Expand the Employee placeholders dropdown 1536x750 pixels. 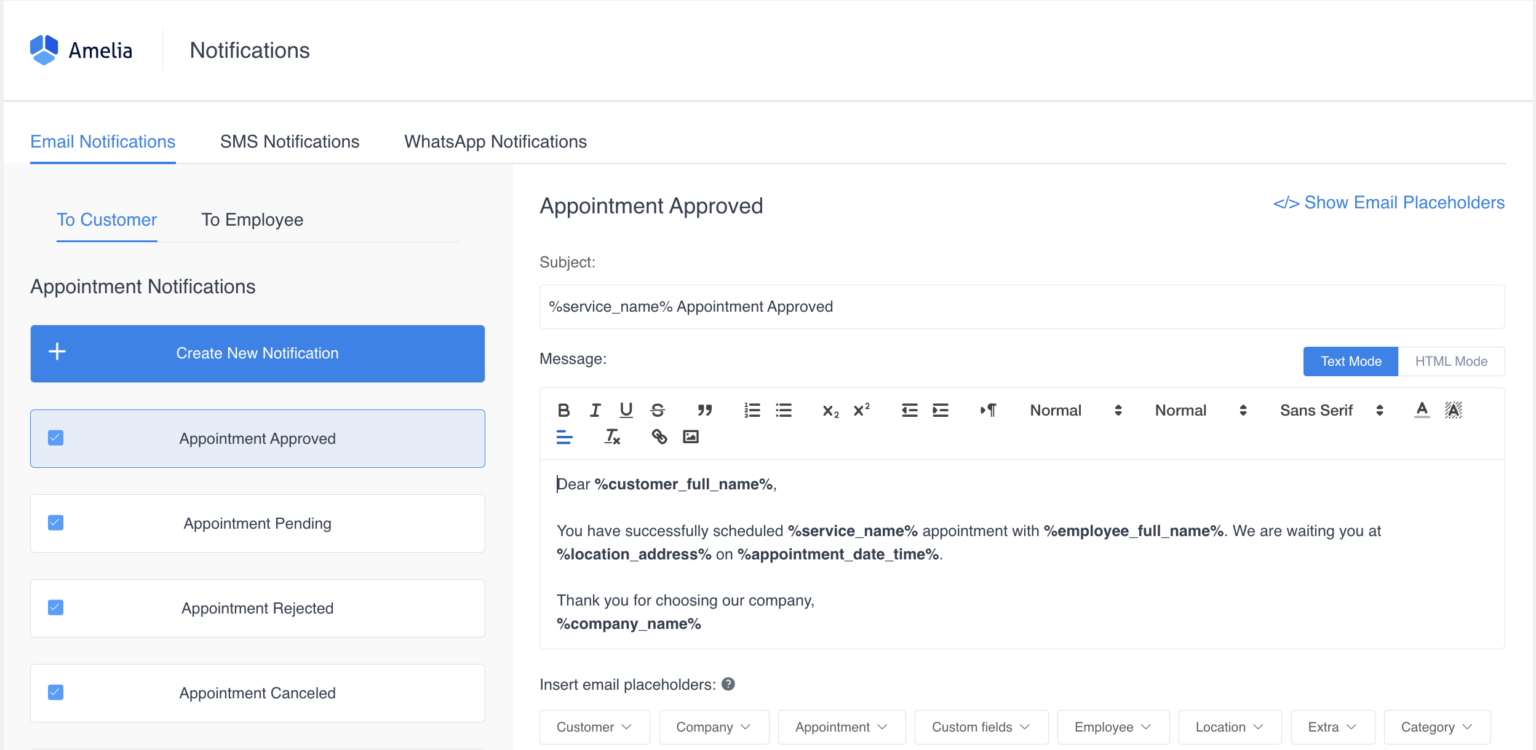click(1112, 727)
